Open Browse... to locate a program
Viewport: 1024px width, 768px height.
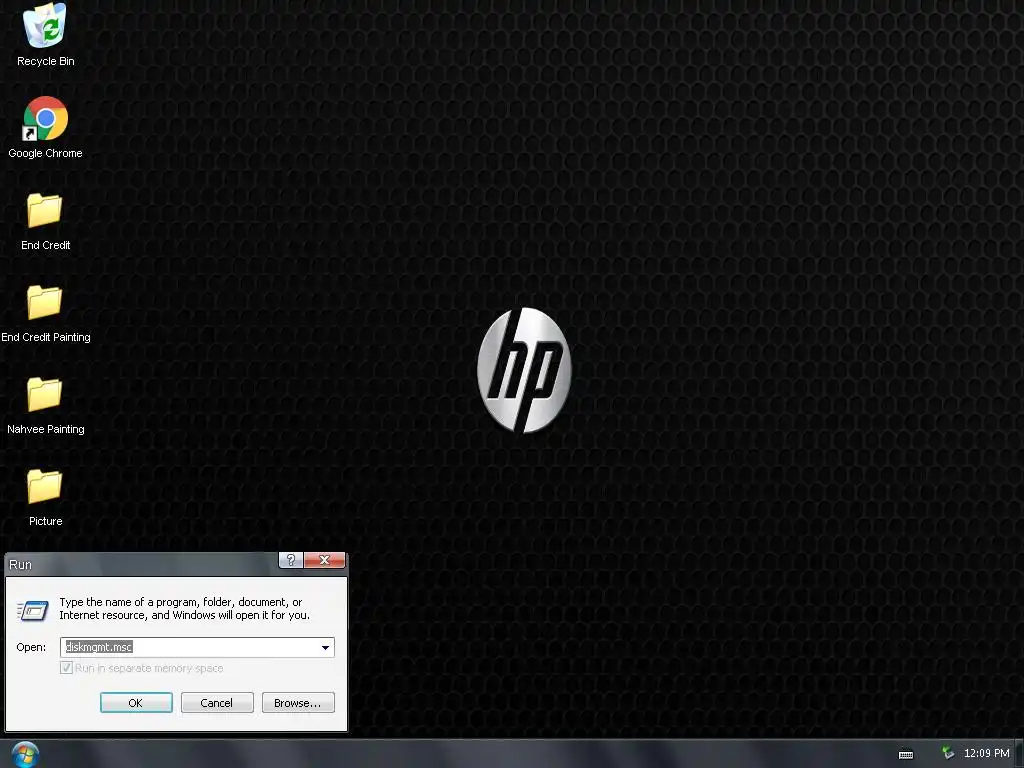[x=298, y=703]
